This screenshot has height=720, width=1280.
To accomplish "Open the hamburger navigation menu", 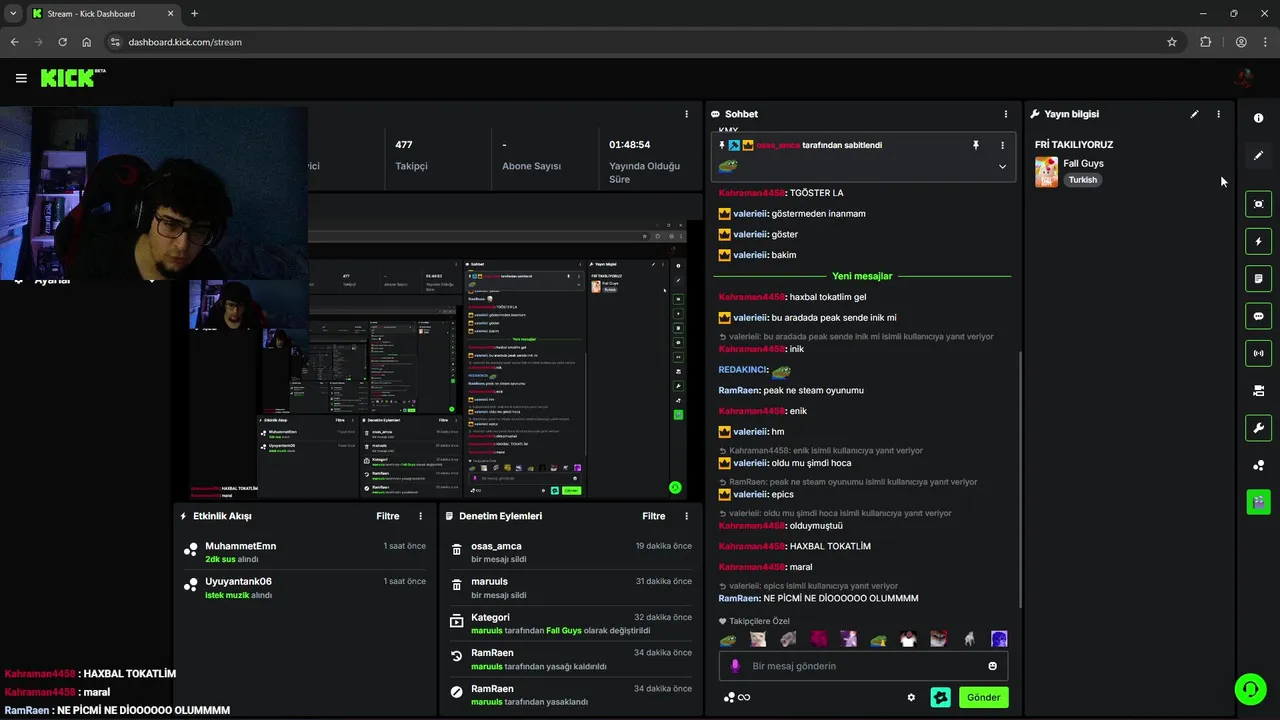I will (21, 78).
